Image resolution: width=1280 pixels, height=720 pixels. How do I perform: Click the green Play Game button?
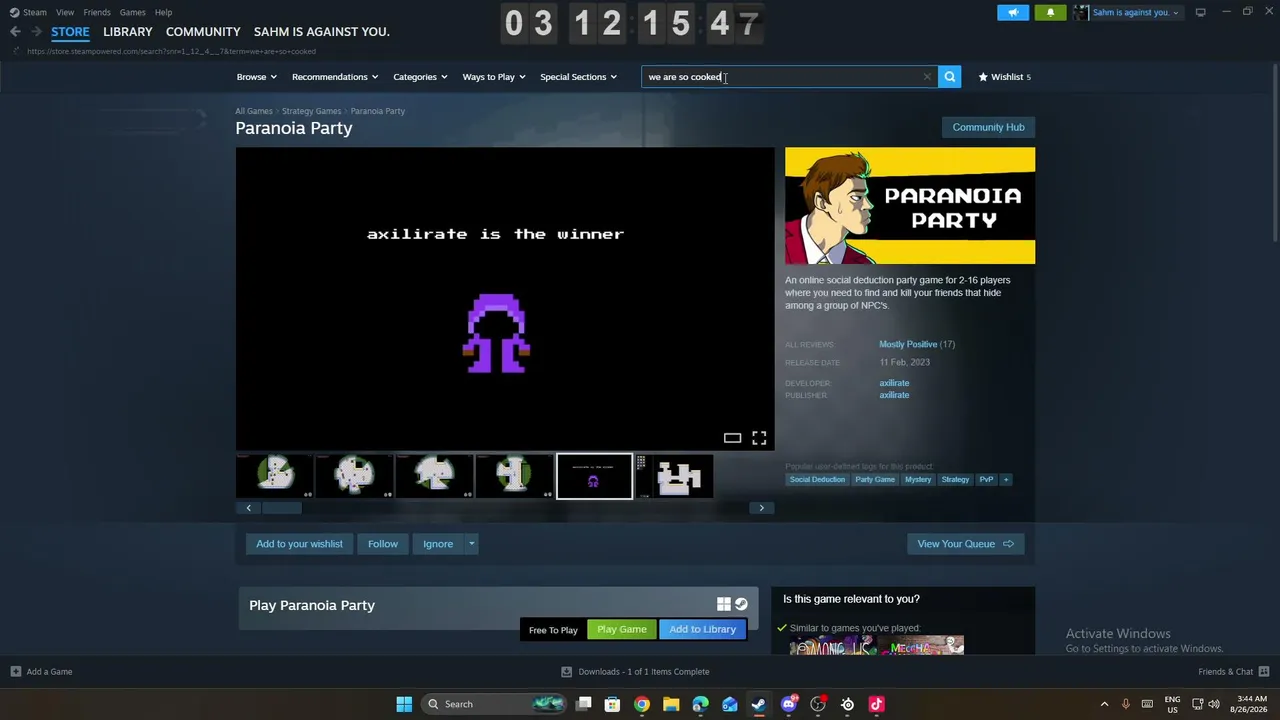point(622,629)
